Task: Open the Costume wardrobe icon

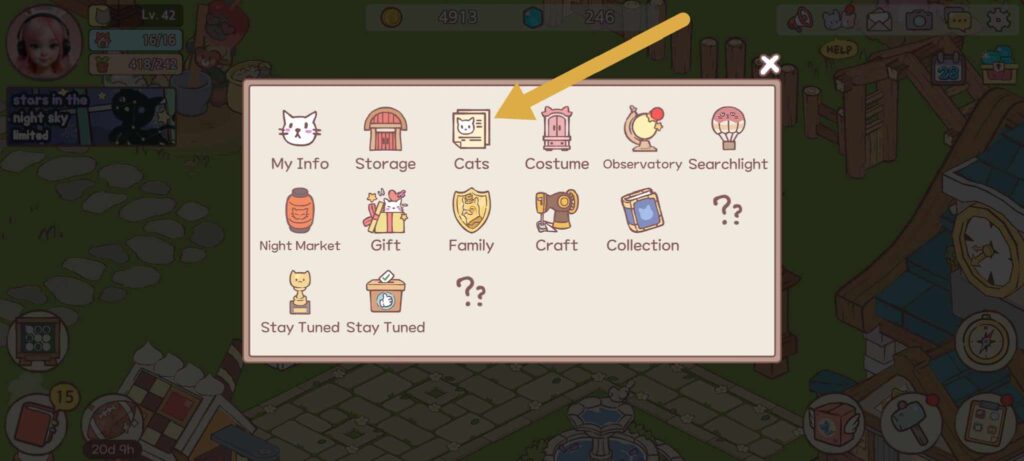Action: (x=557, y=129)
